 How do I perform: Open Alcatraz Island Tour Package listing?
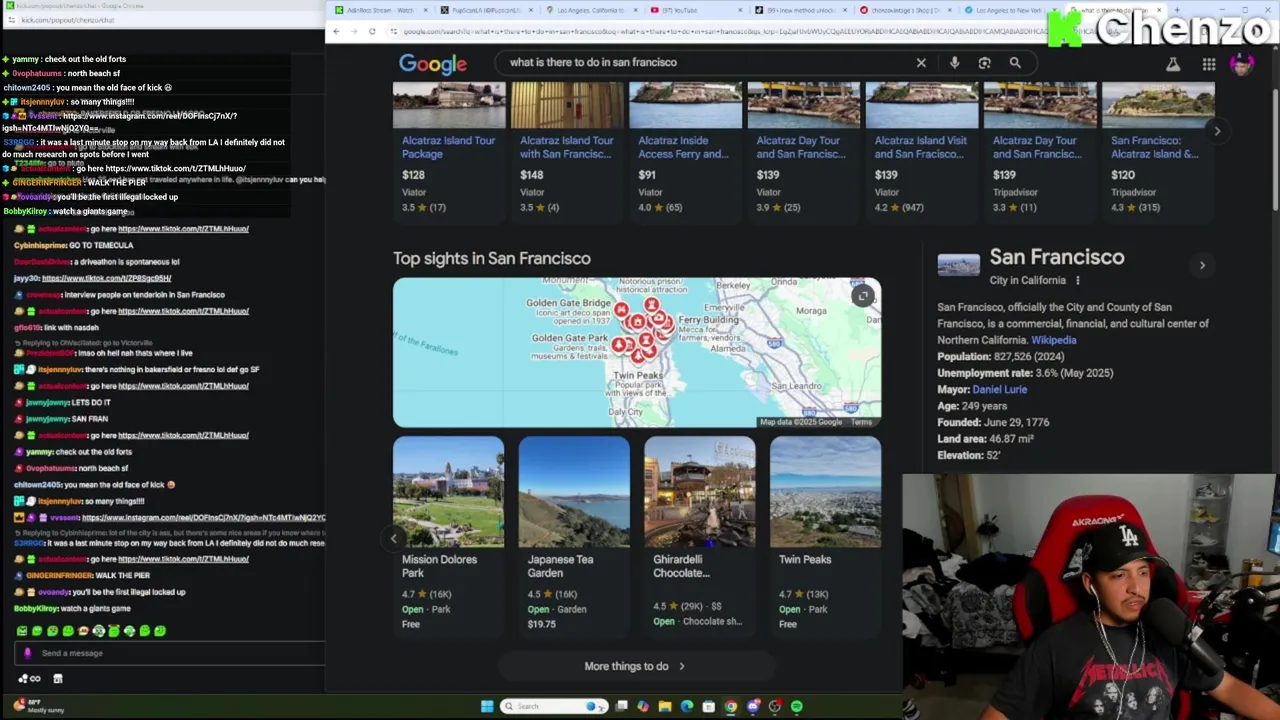click(x=448, y=147)
